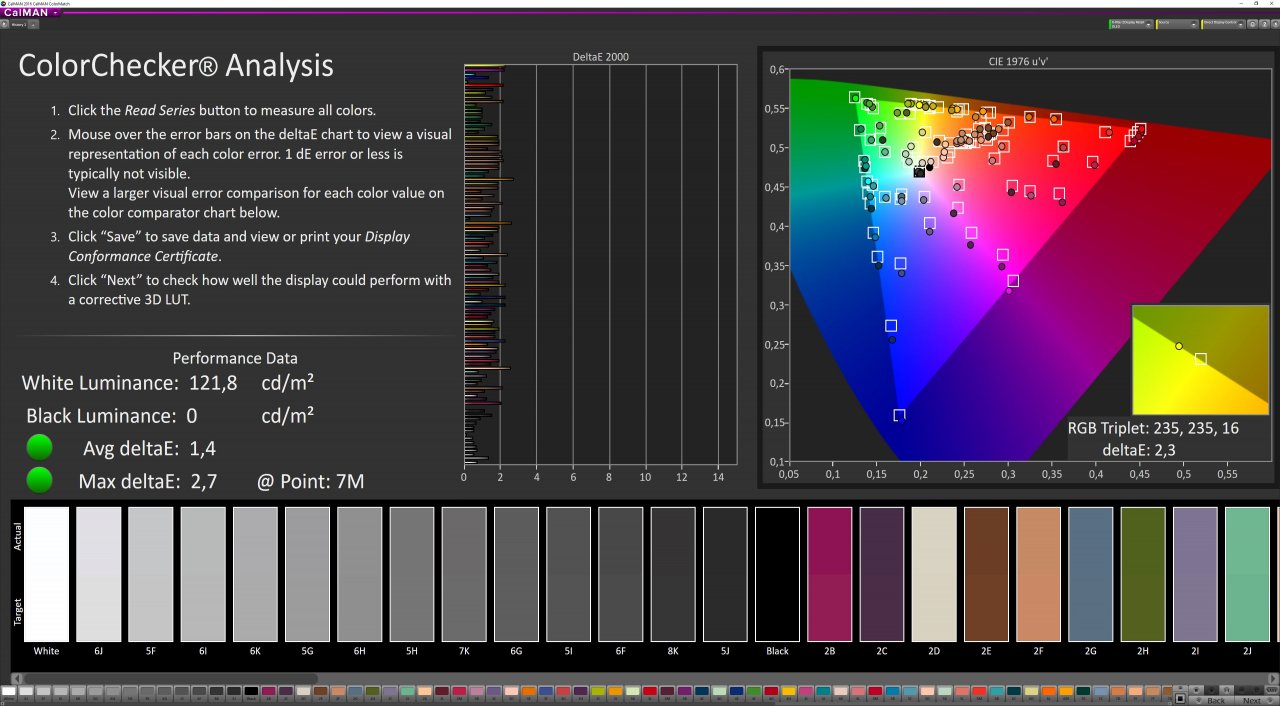
Task: Expand the Source dropdown
Action: (1177, 24)
